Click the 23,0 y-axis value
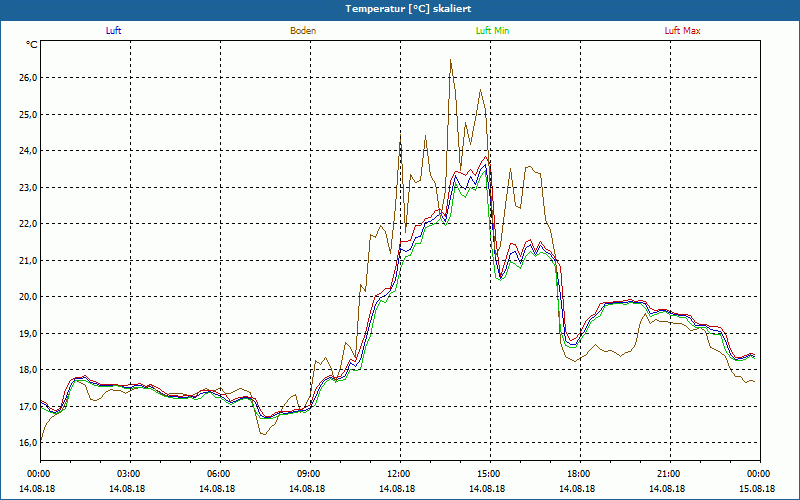The width and height of the screenshot is (800, 500). point(29,187)
